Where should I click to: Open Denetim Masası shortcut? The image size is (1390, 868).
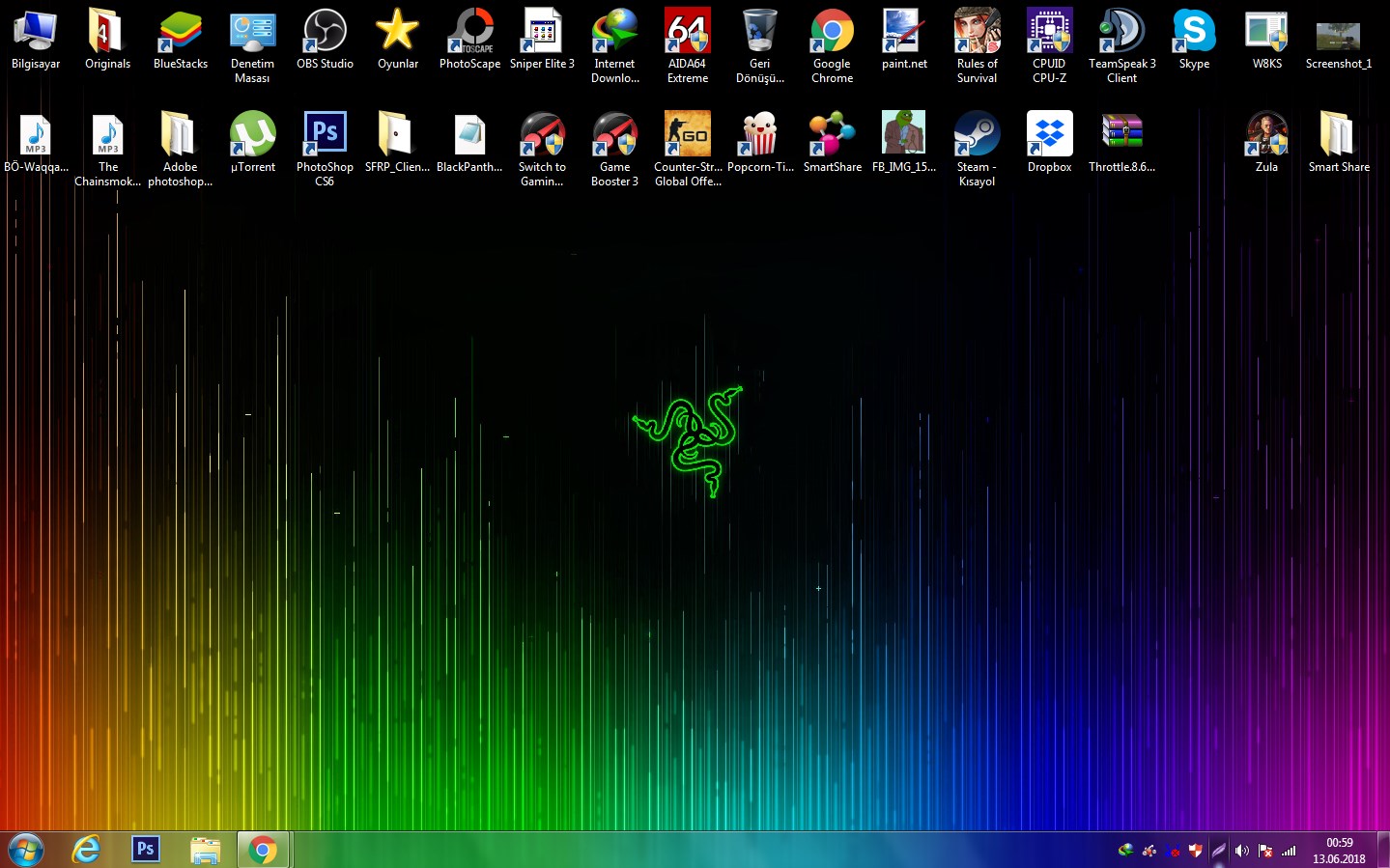252,45
